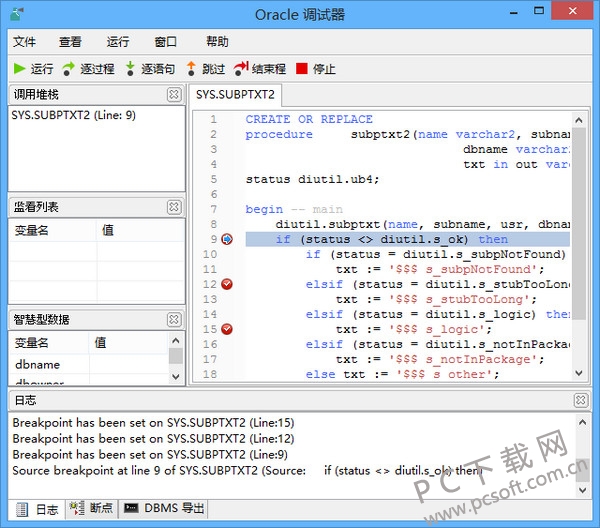
Task: Maximize the Oracle debugger window
Action: [539, 11]
